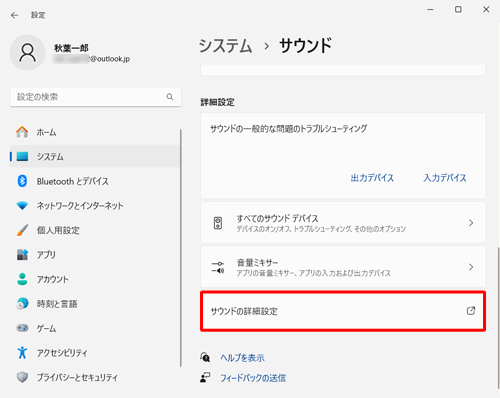Select the システム monitor icon
This screenshot has height=398, width=500.
coord(22,156)
